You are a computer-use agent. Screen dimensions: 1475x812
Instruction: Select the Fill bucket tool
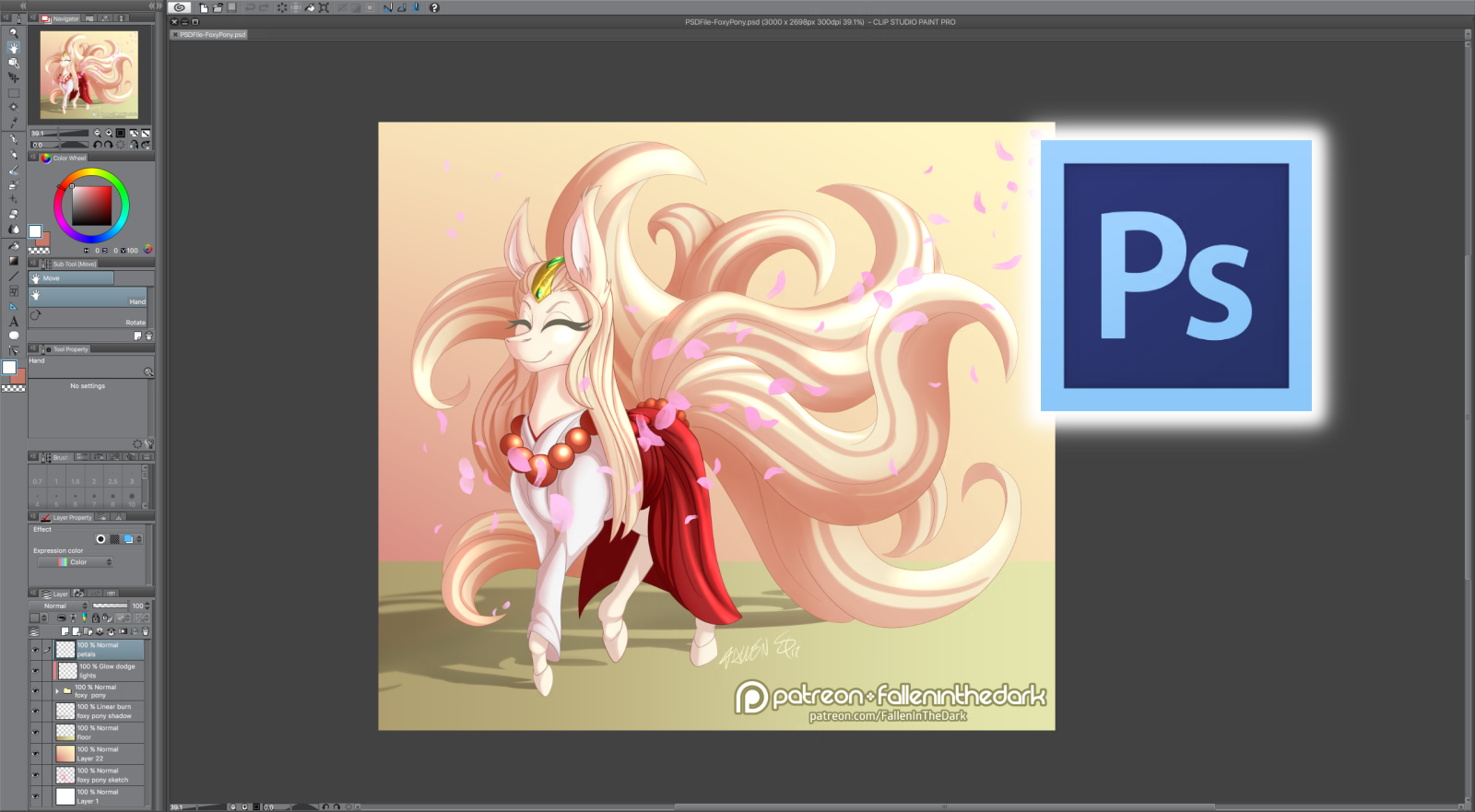click(13, 246)
